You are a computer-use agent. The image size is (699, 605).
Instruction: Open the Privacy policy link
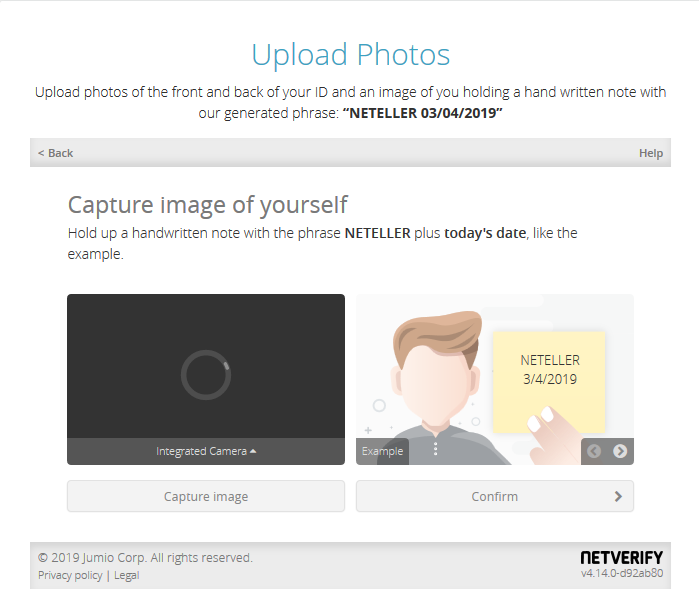(x=70, y=575)
